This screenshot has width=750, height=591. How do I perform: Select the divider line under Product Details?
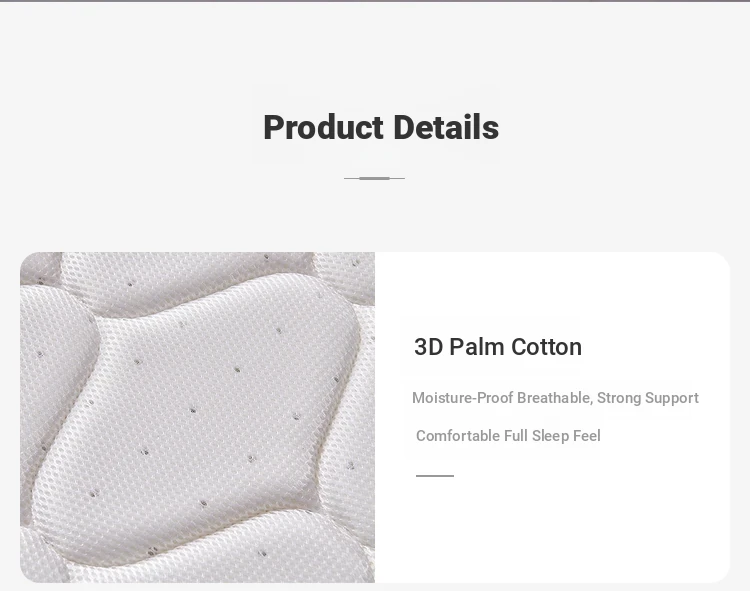[x=374, y=178]
